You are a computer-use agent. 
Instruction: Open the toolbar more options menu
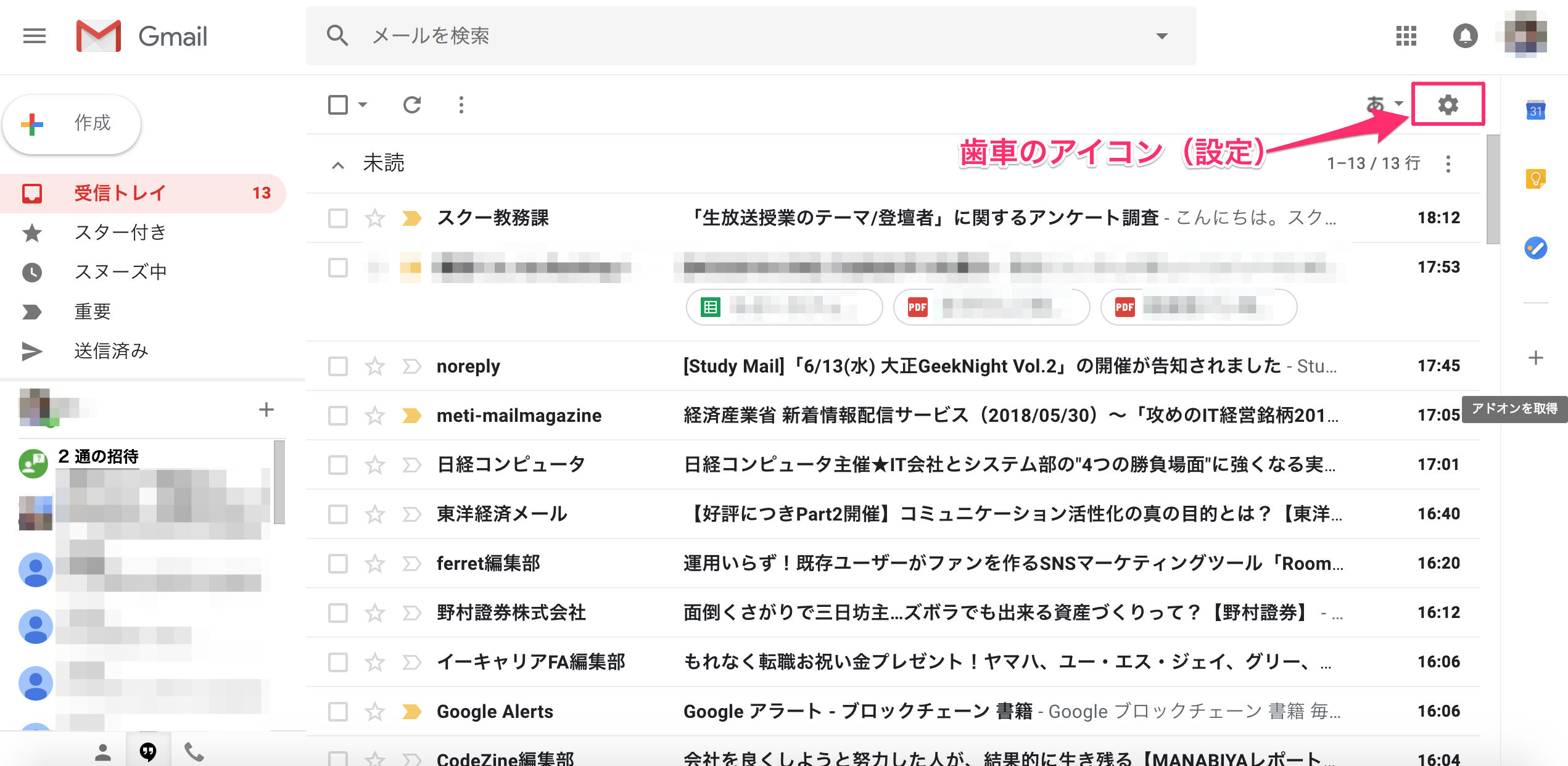click(x=461, y=105)
